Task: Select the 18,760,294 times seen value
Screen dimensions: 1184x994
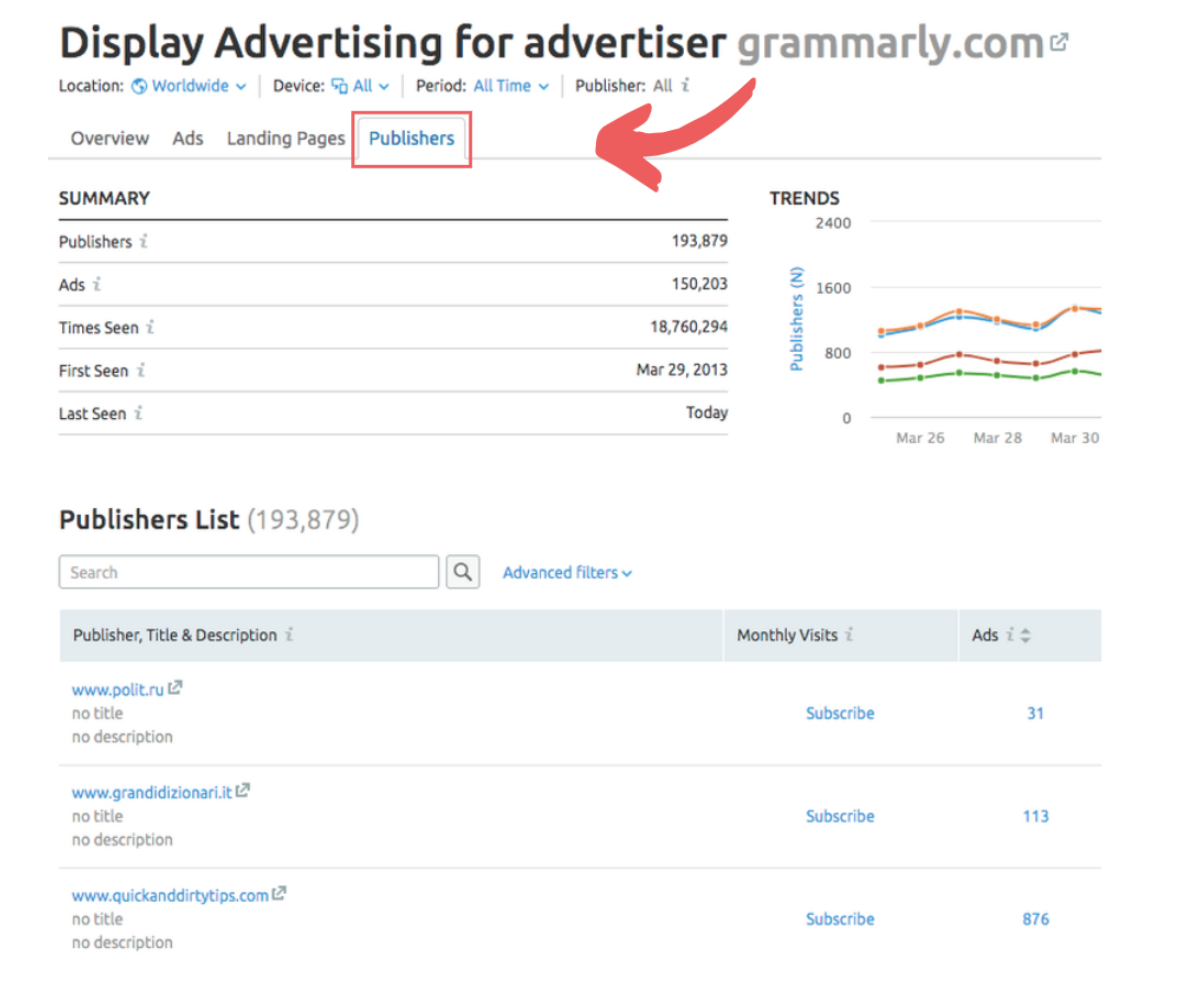Action: tap(689, 327)
